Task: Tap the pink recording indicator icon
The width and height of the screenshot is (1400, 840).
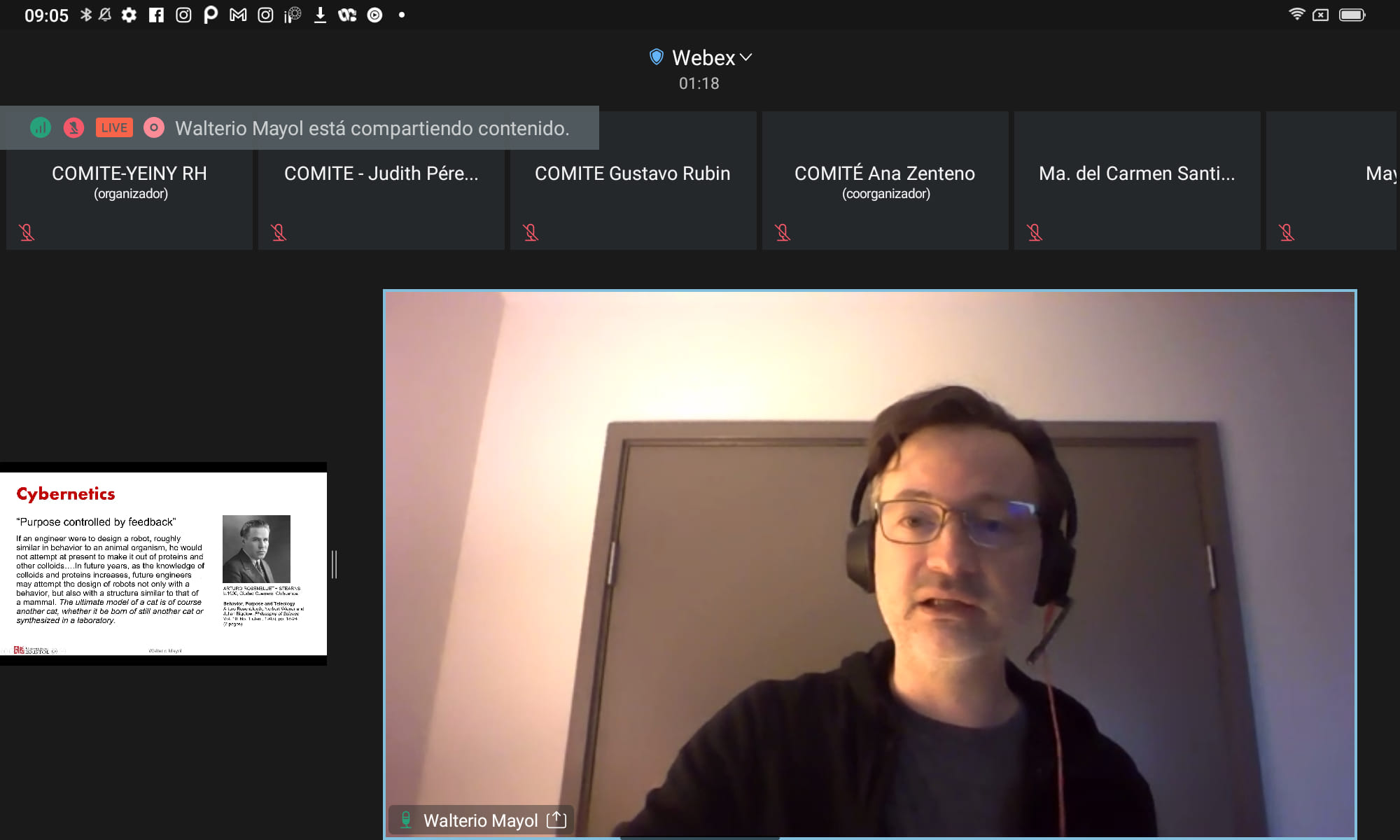Action: point(154,127)
